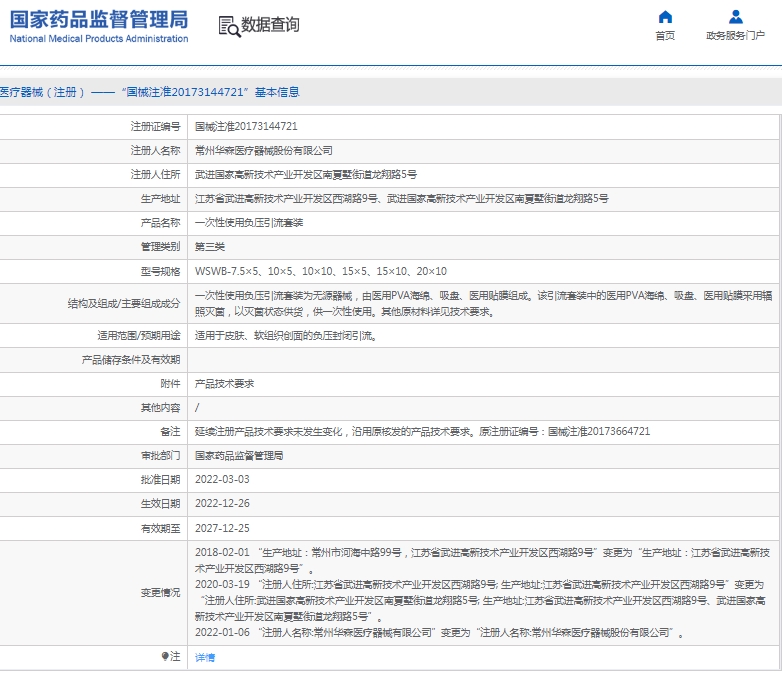The width and height of the screenshot is (782, 680).
Task: Click the 生效日期 label
Action: (160, 503)
